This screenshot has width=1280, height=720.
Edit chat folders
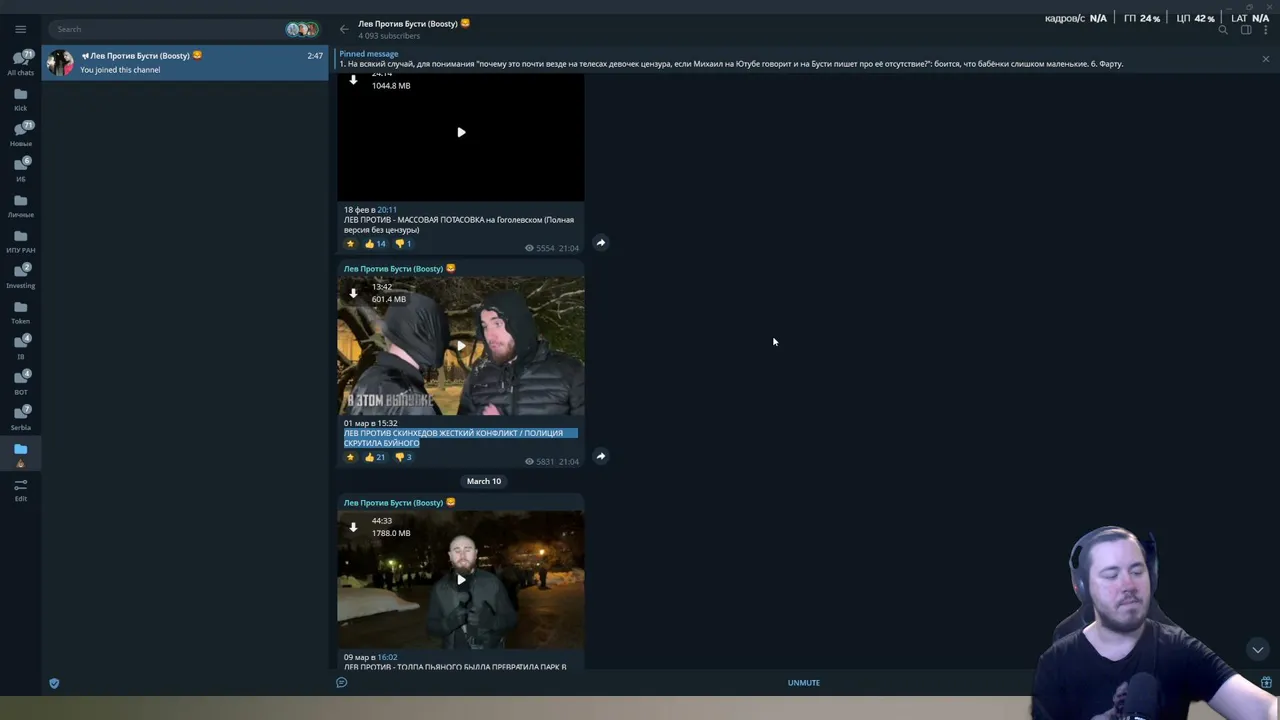point(21,490)
